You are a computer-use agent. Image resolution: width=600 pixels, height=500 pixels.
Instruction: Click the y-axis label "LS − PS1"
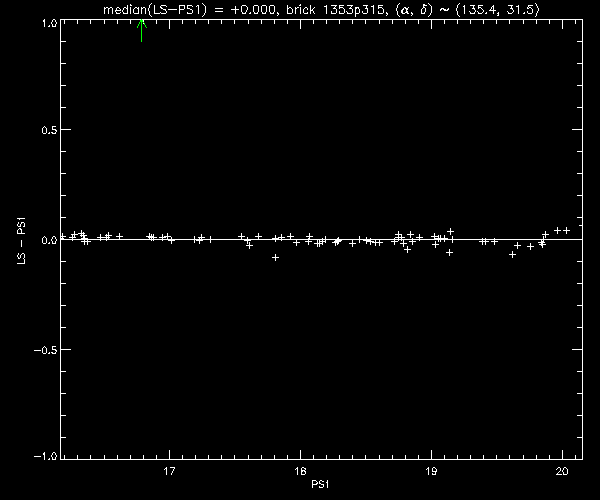click(x=21, y=241)
